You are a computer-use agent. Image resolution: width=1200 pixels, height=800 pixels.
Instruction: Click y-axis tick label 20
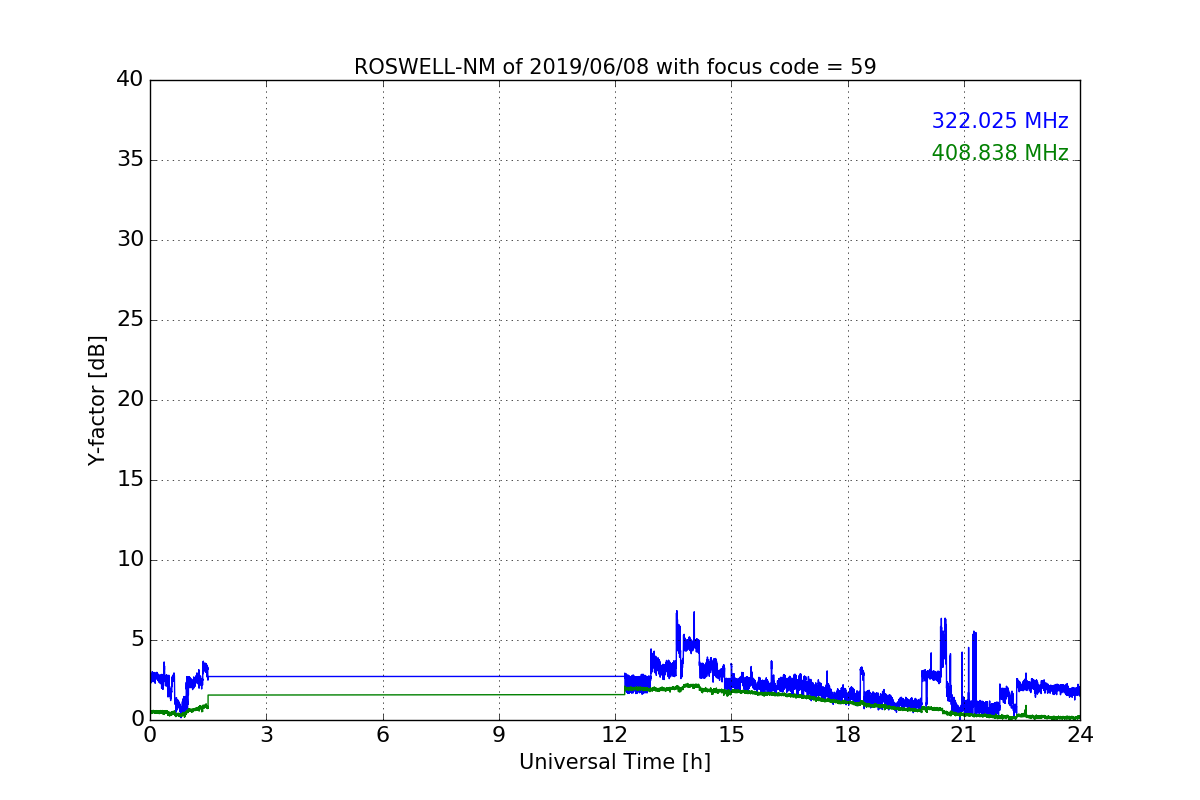point(130,400)
